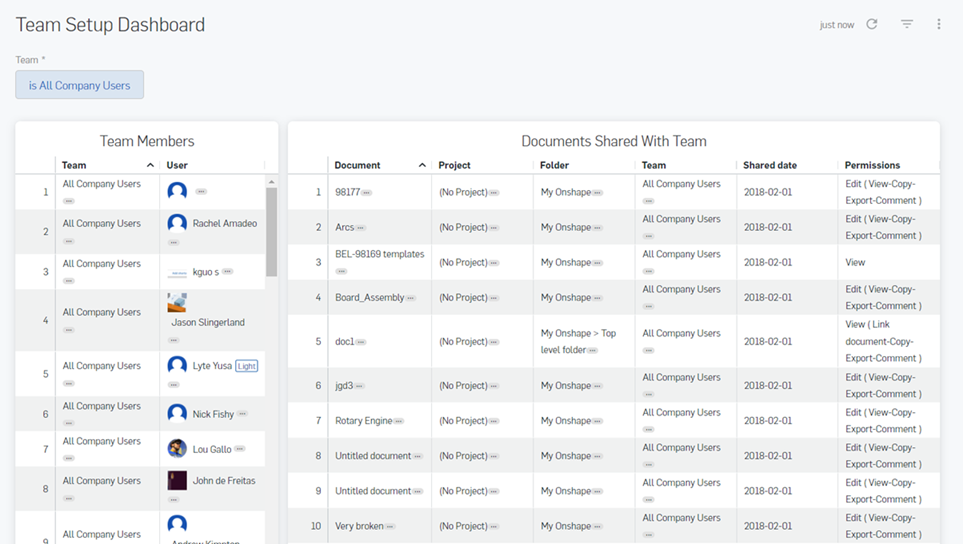963x544 pixels.
Task: Click the ellipsis next to document 98177
Action: click(367, 193)
